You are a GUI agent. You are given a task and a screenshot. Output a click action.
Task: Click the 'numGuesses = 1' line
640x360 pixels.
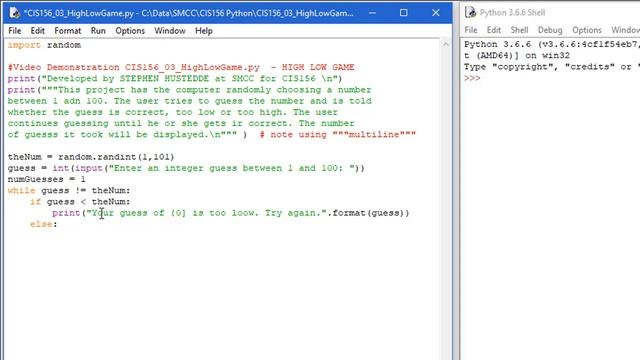coord(47,179)
